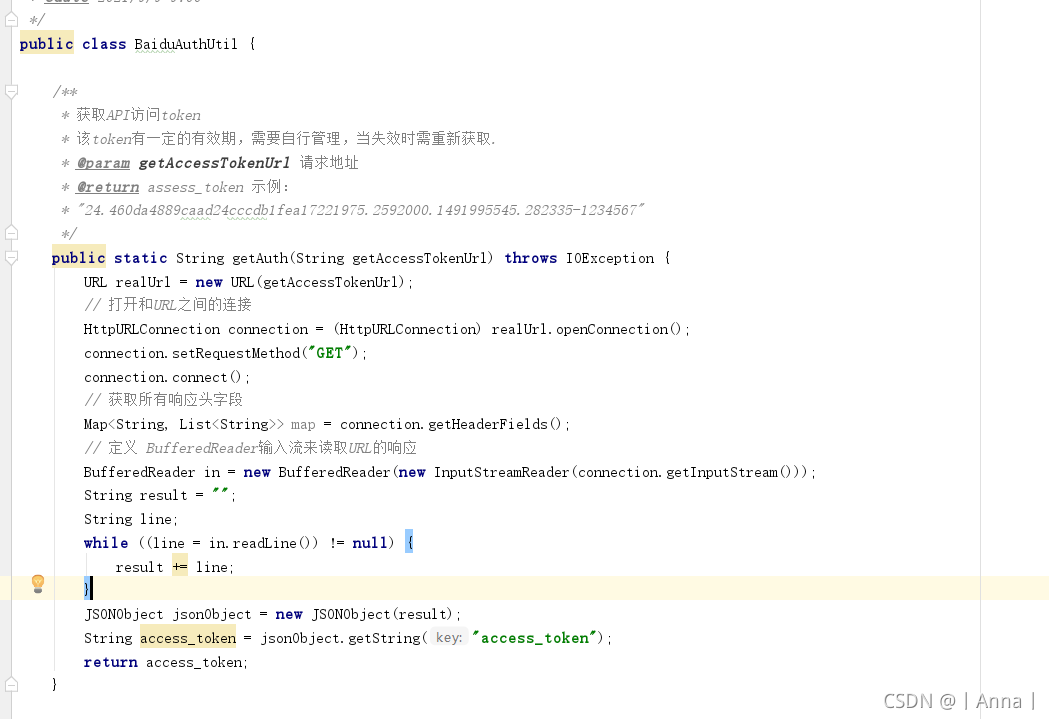
Task: Click the class name BaiduAuthUtil
Action: 186,44
